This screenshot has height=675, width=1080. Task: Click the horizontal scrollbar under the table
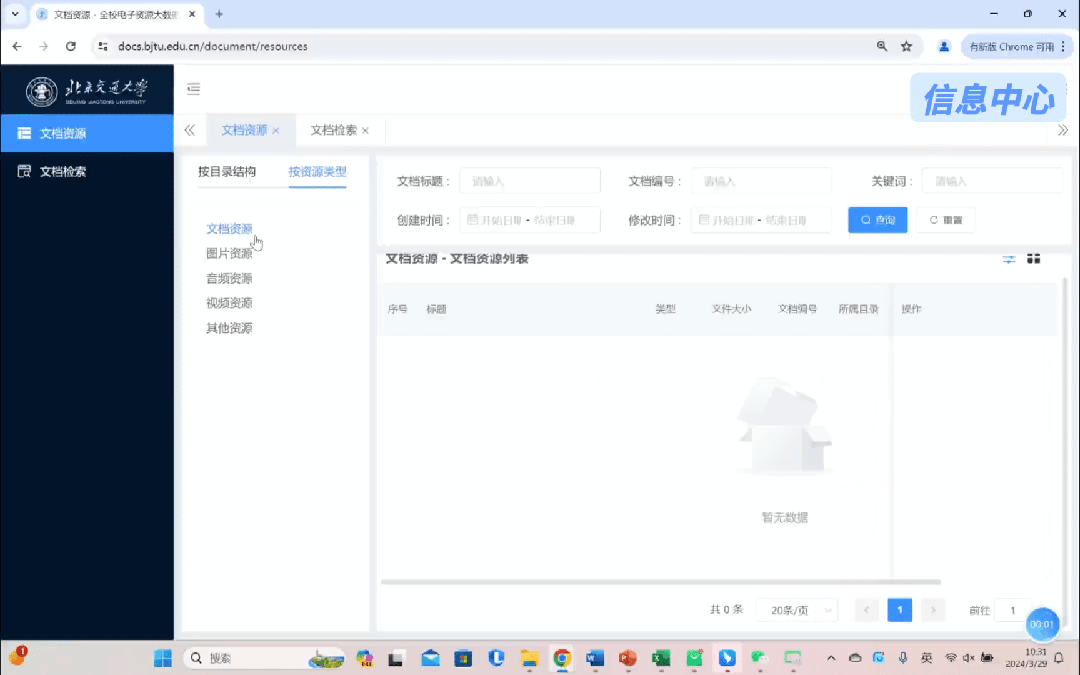[x=660, y=582]
